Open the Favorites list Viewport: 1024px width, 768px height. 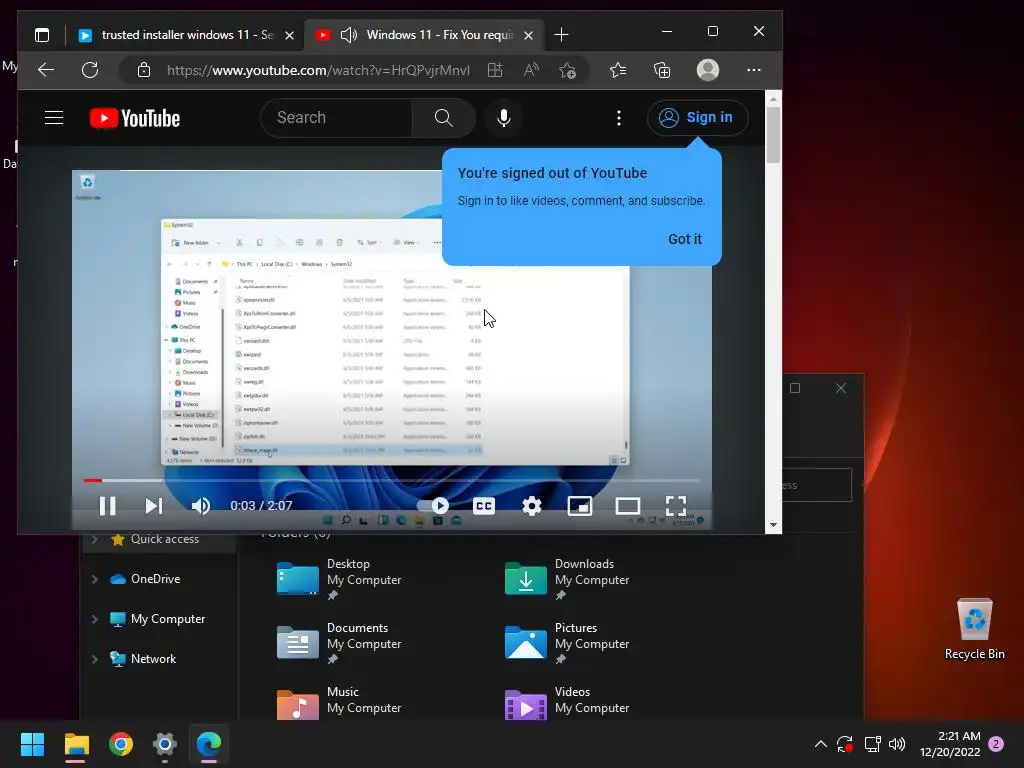[x=618, y=70]
